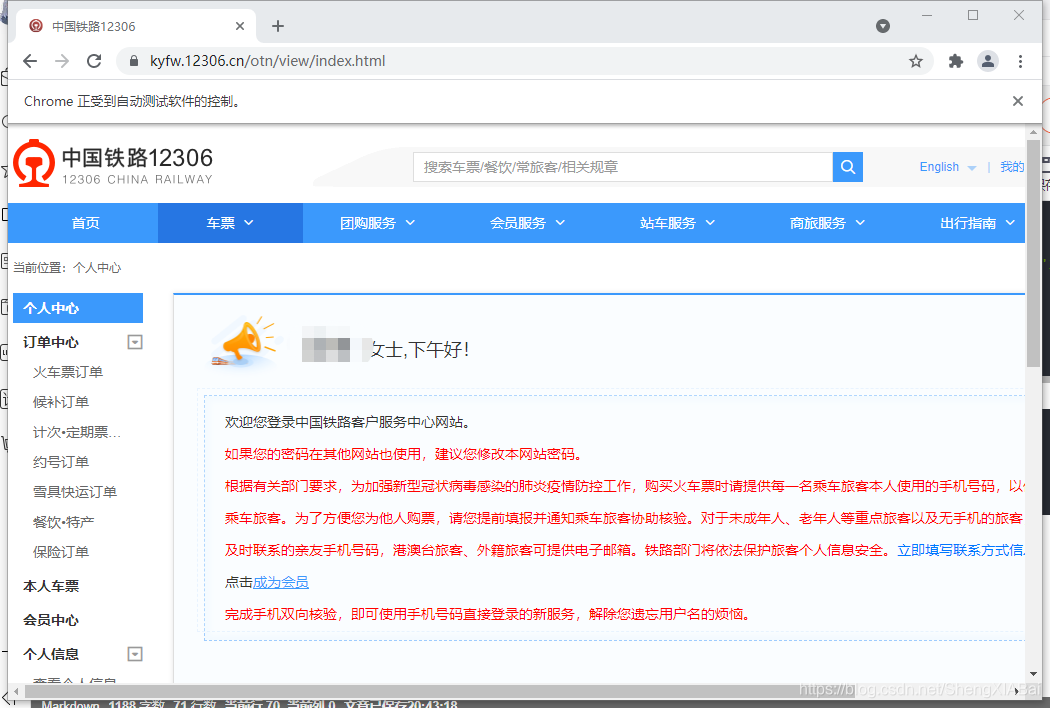Open 火车票订单 in sidebar
This screenshot has height=708, width=1050.
click(68, 372)
